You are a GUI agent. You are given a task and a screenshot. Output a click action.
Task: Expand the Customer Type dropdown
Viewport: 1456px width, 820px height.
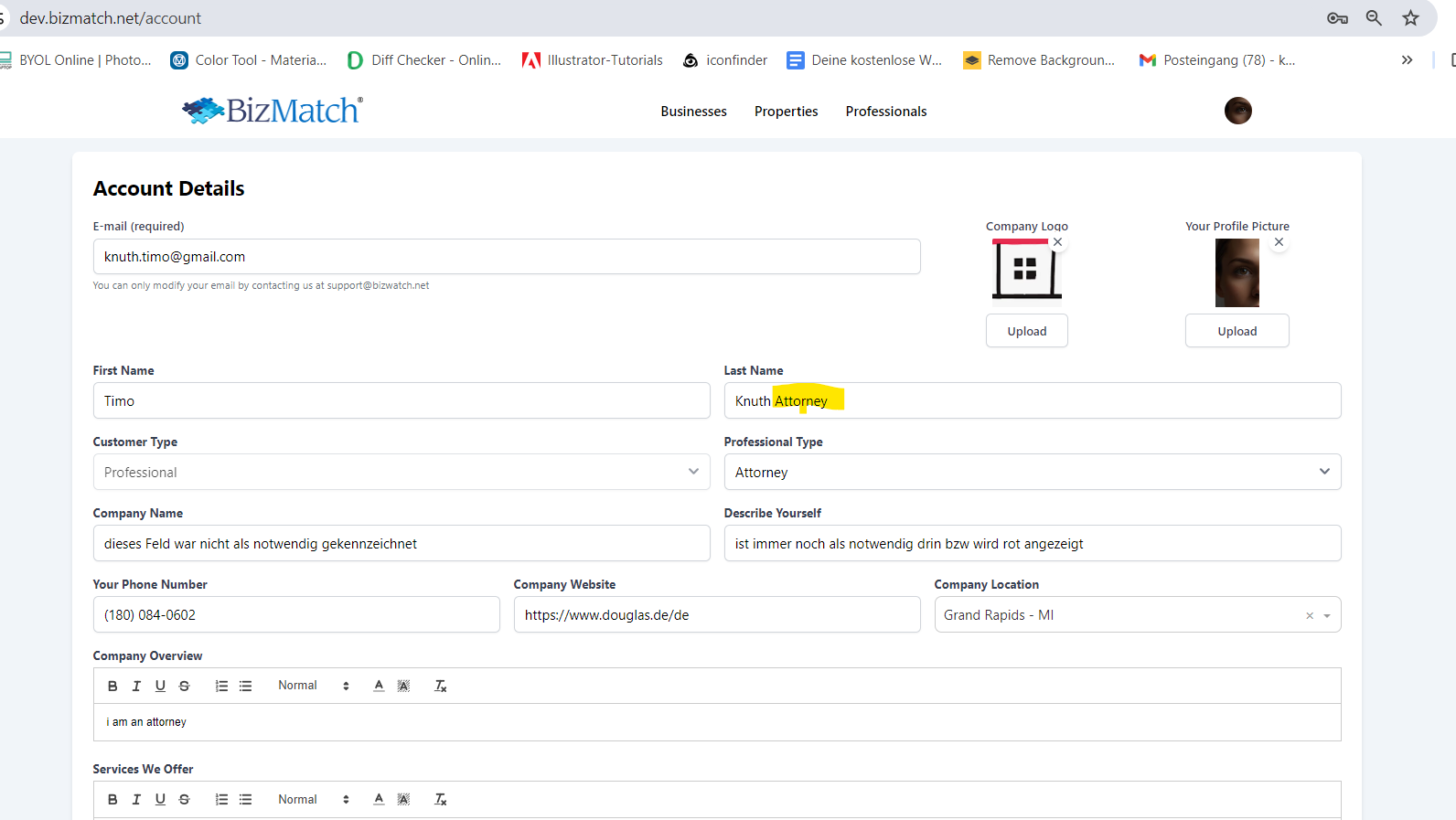[401, 472]
